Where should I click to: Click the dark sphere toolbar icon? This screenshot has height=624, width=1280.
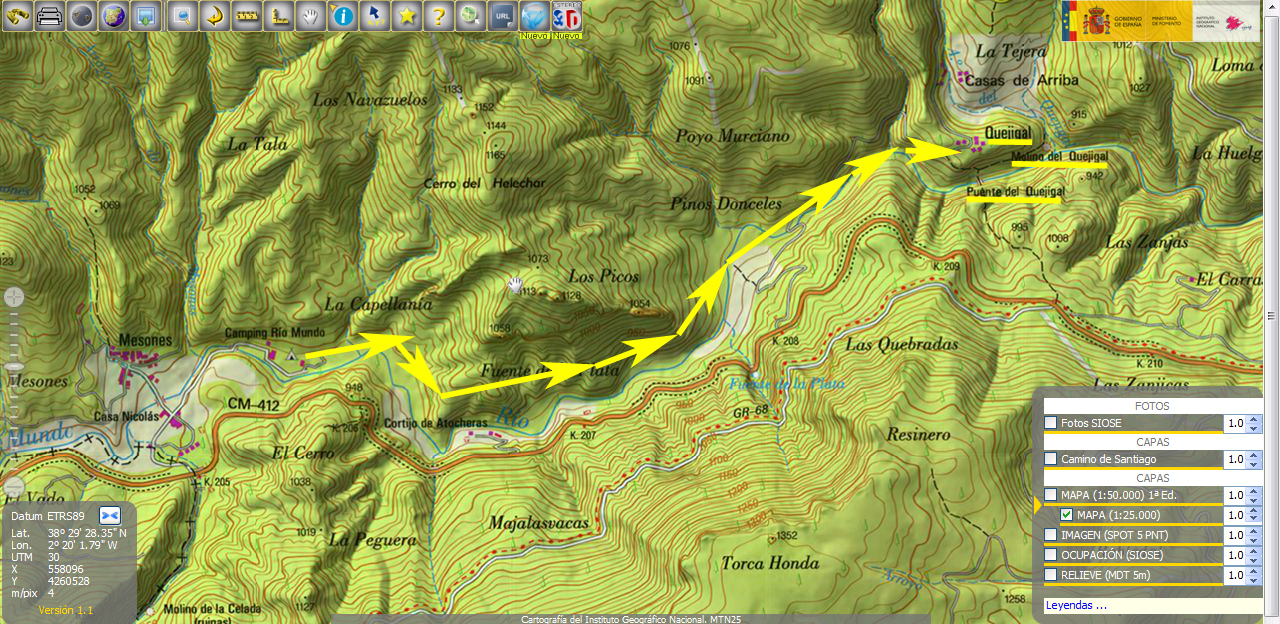(82, 16)
